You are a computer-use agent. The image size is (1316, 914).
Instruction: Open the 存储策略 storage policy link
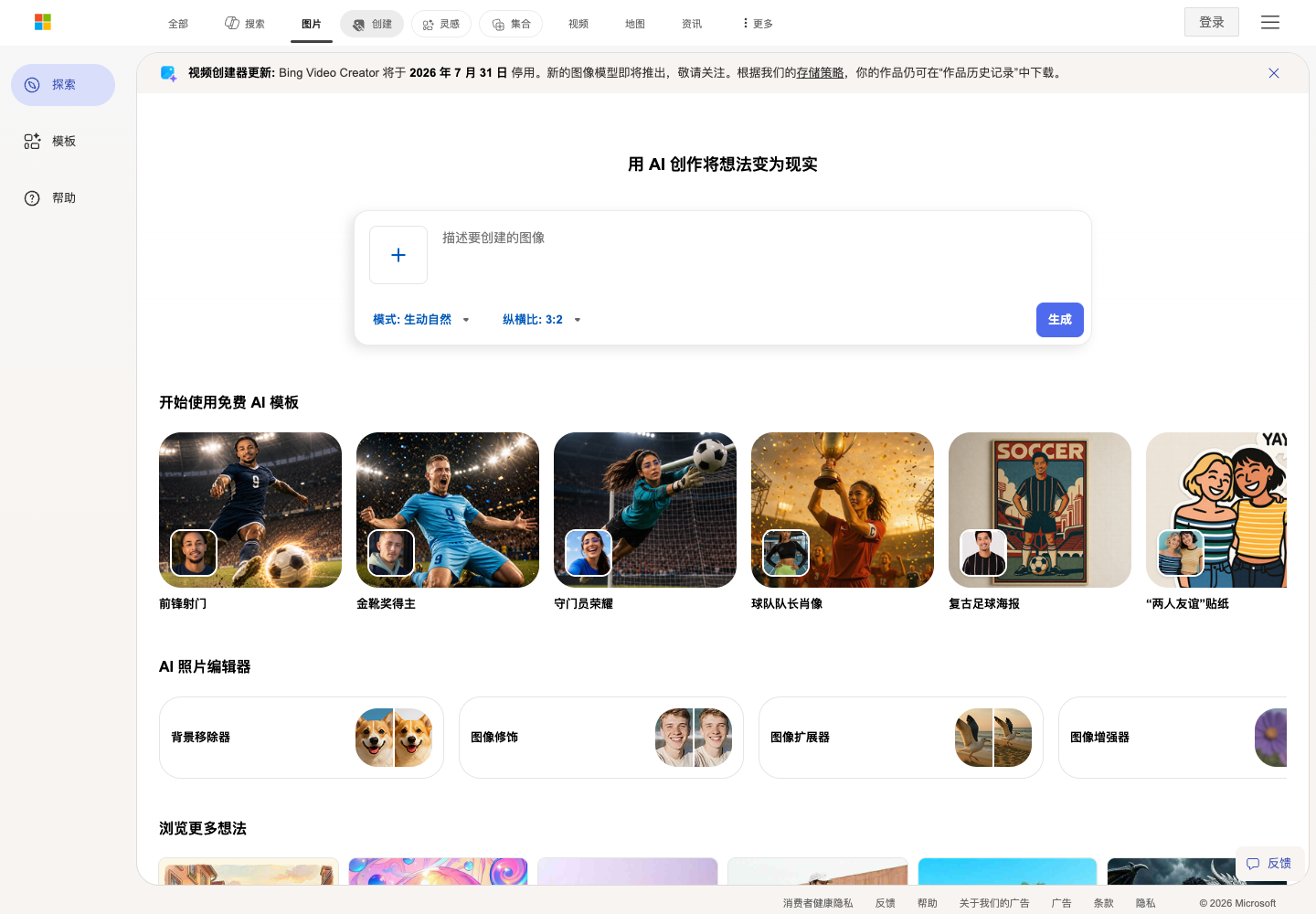coord(820,73)
